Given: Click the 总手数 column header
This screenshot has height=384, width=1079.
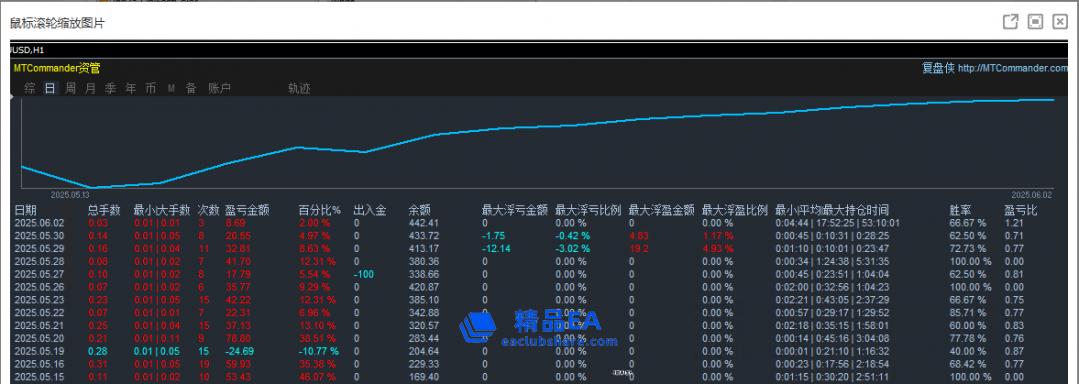Looking at the screenshot, I should tap(105, 211).
